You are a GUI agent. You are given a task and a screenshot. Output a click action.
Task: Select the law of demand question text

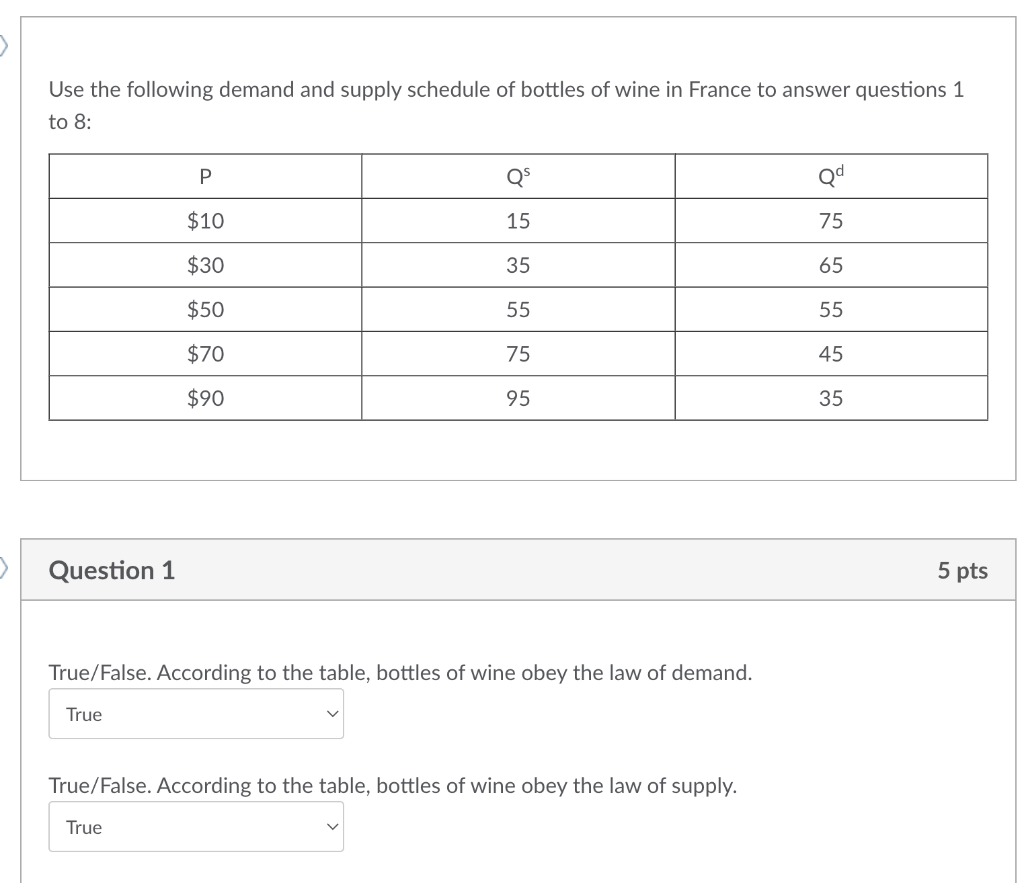[x=398, y=673]
